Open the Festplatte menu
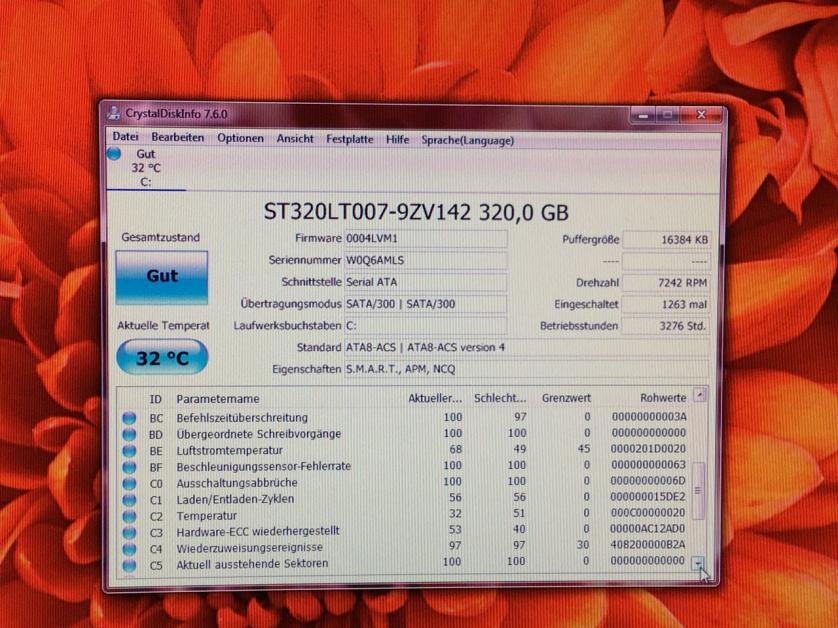838x628 pixels. 350,139
